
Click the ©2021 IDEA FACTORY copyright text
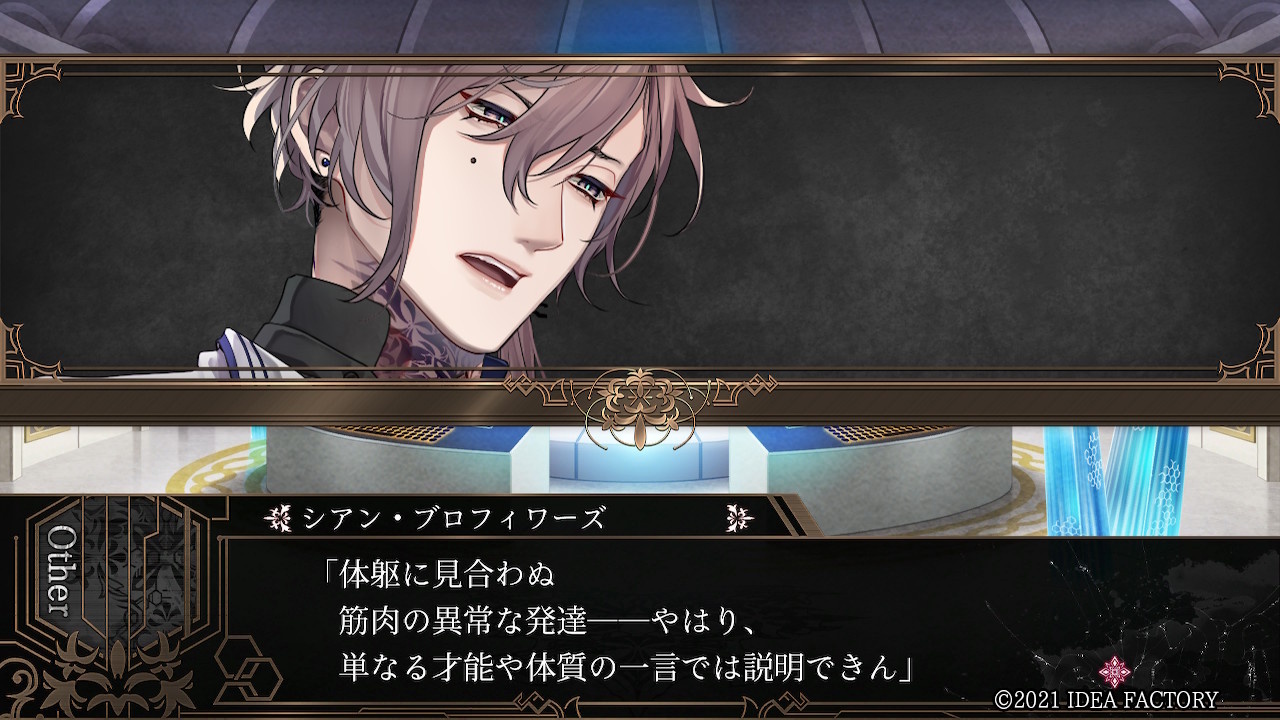tap(1106, 700)
